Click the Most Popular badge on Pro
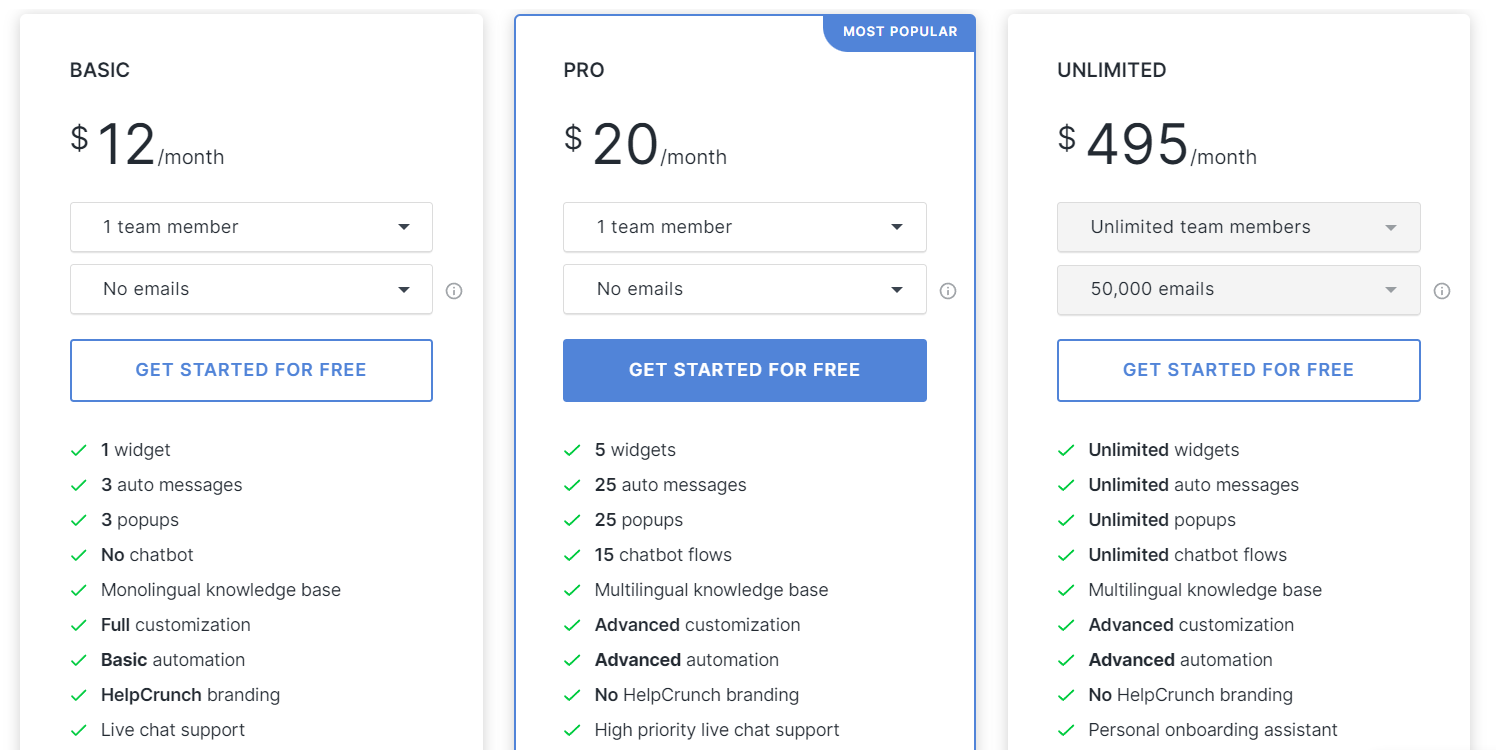This screenshot has width=1496, height=750. pyautogui.click(x=899, y=32)
